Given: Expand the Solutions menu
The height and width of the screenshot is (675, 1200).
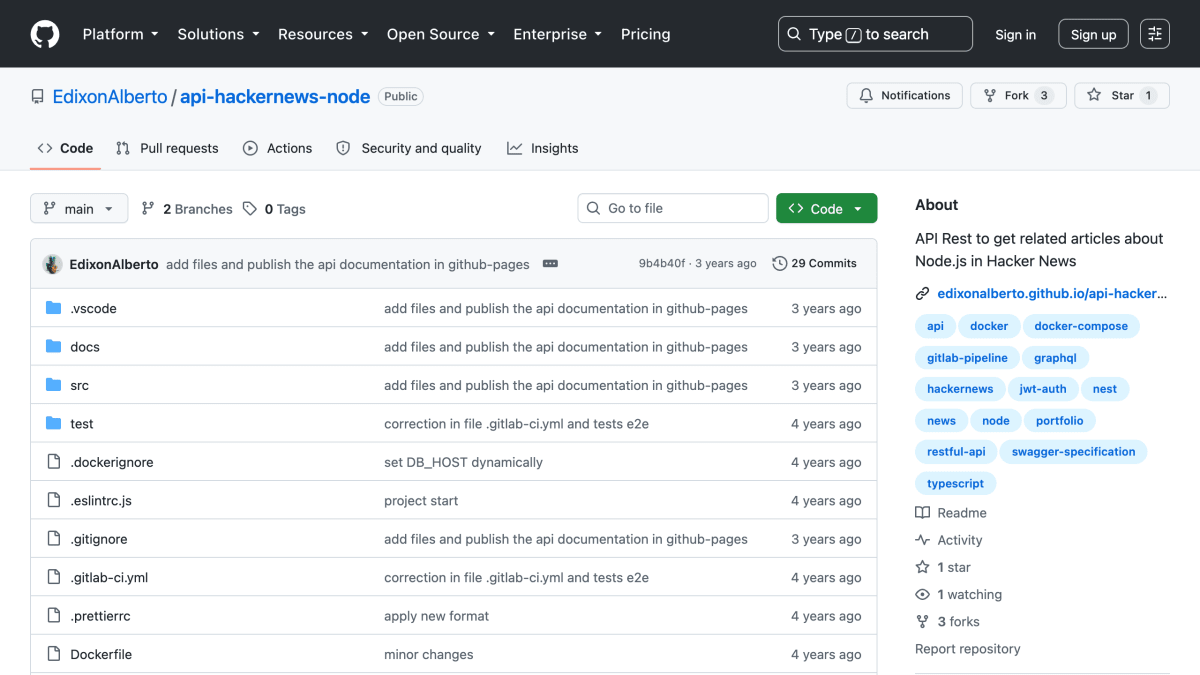Looking at the screenshot, I should pos(218,34).
